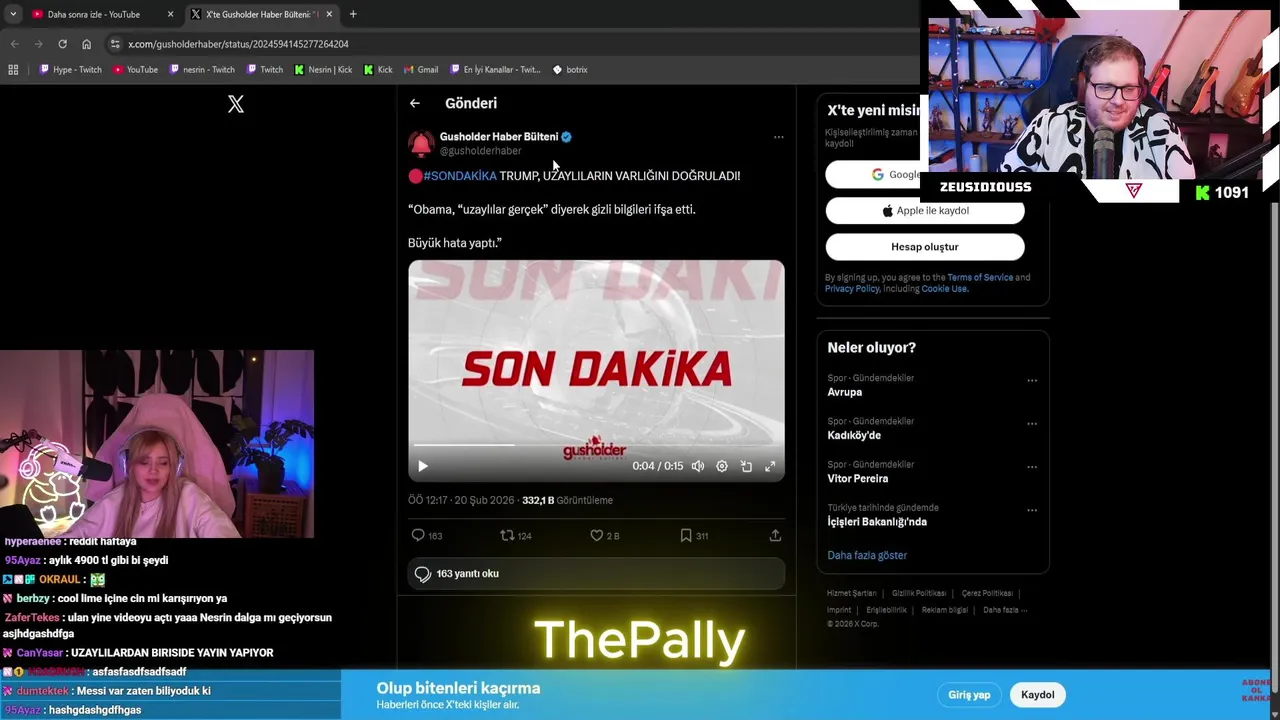Viewport: 1280px width, 720px height.
Task: Open options for Avrupa trend
Action: coord(1032,380)
